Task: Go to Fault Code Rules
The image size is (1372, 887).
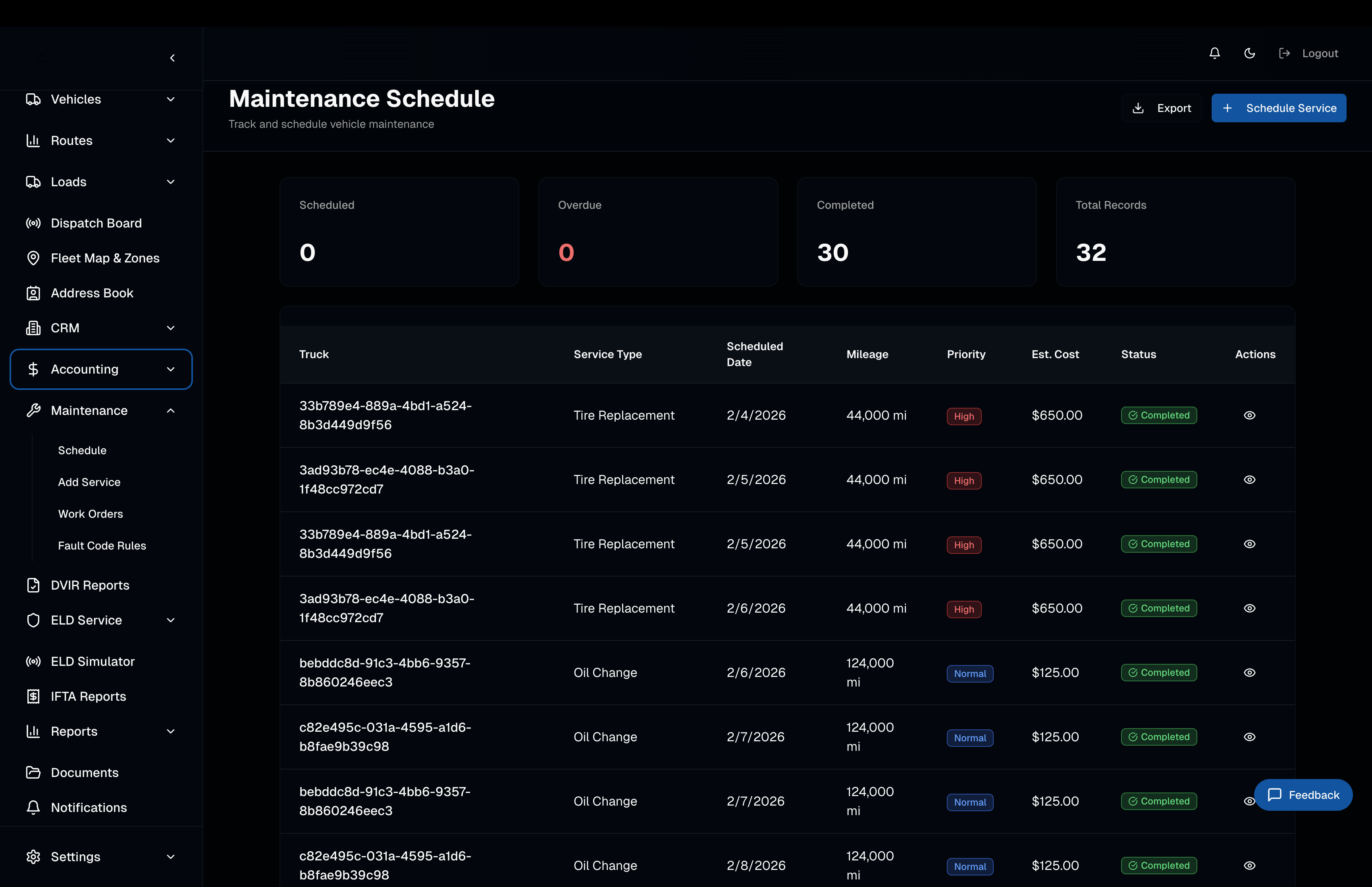Action: [x=102, y=546]
